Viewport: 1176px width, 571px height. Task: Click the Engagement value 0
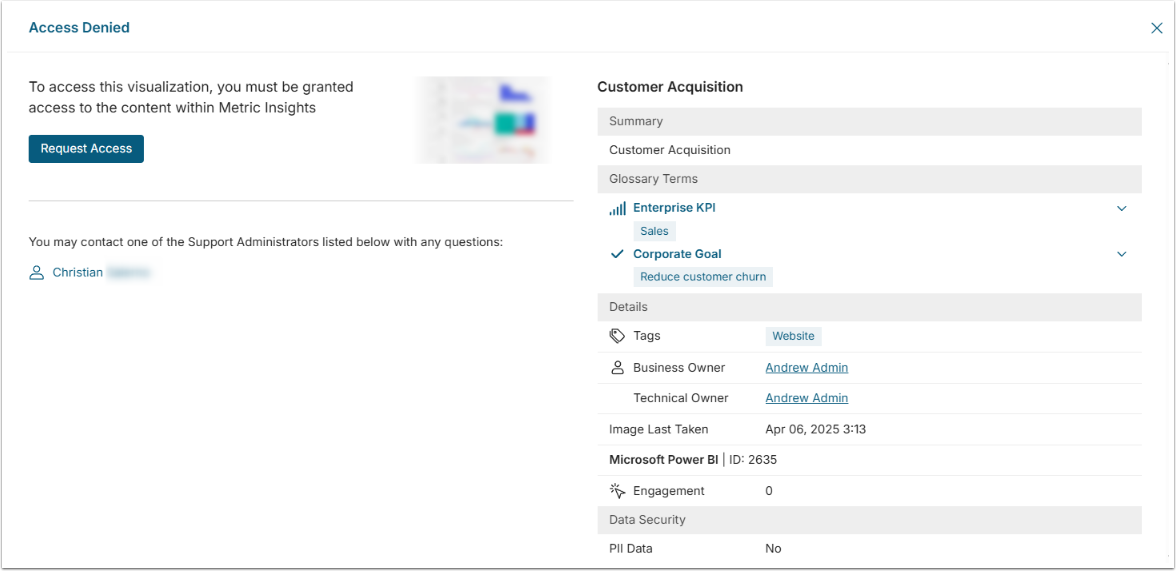pos(769,491)
